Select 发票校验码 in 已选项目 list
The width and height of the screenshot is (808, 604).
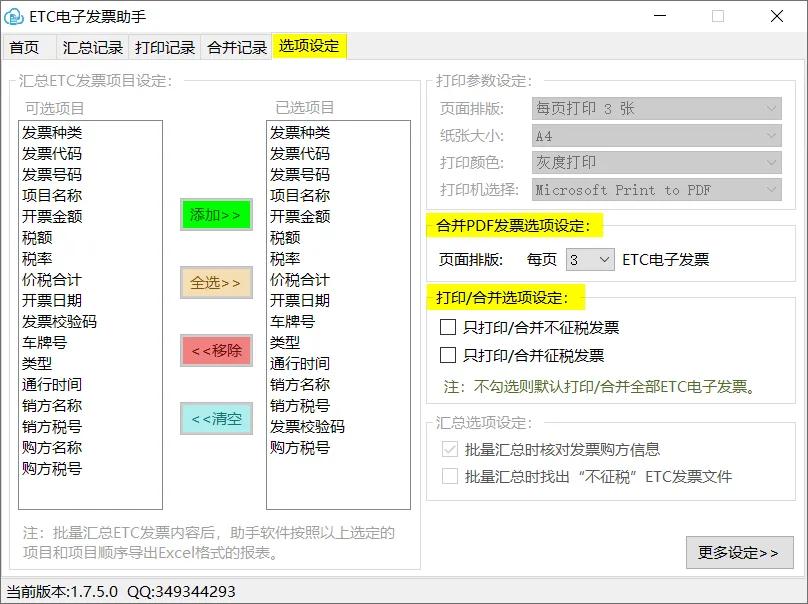click(308, 427)
